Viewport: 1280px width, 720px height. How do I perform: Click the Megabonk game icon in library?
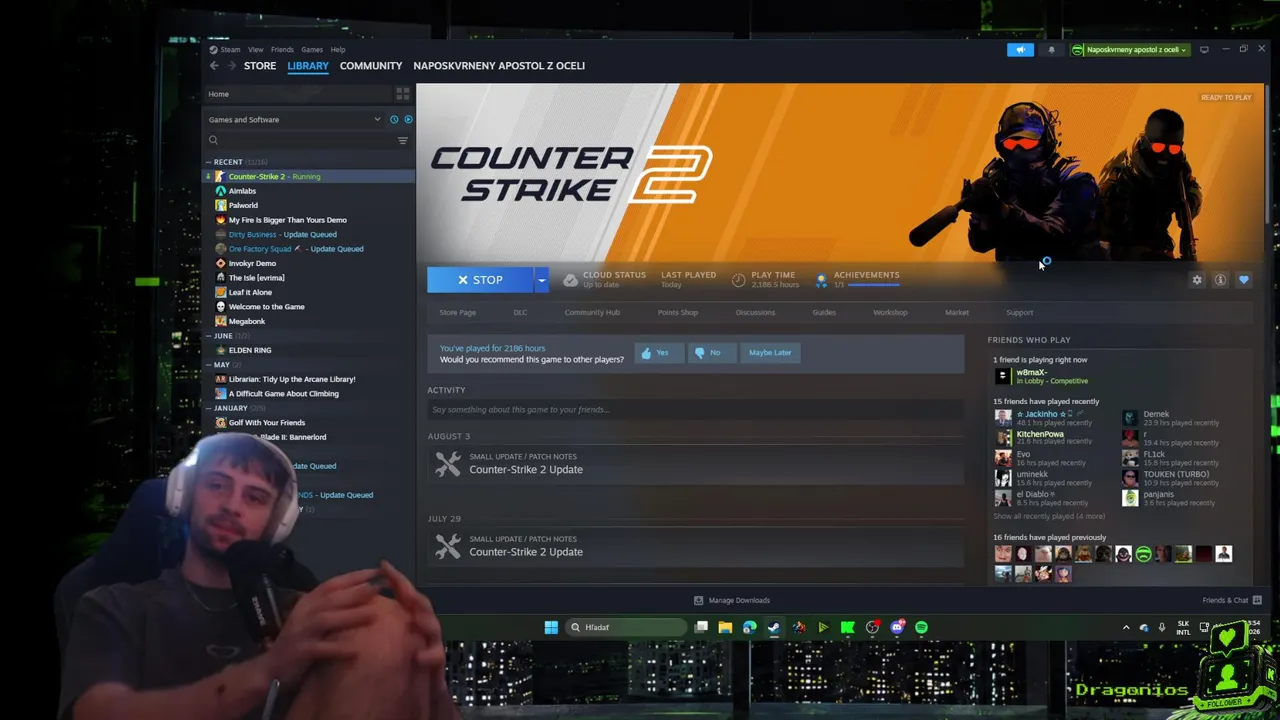pos(221,321)
